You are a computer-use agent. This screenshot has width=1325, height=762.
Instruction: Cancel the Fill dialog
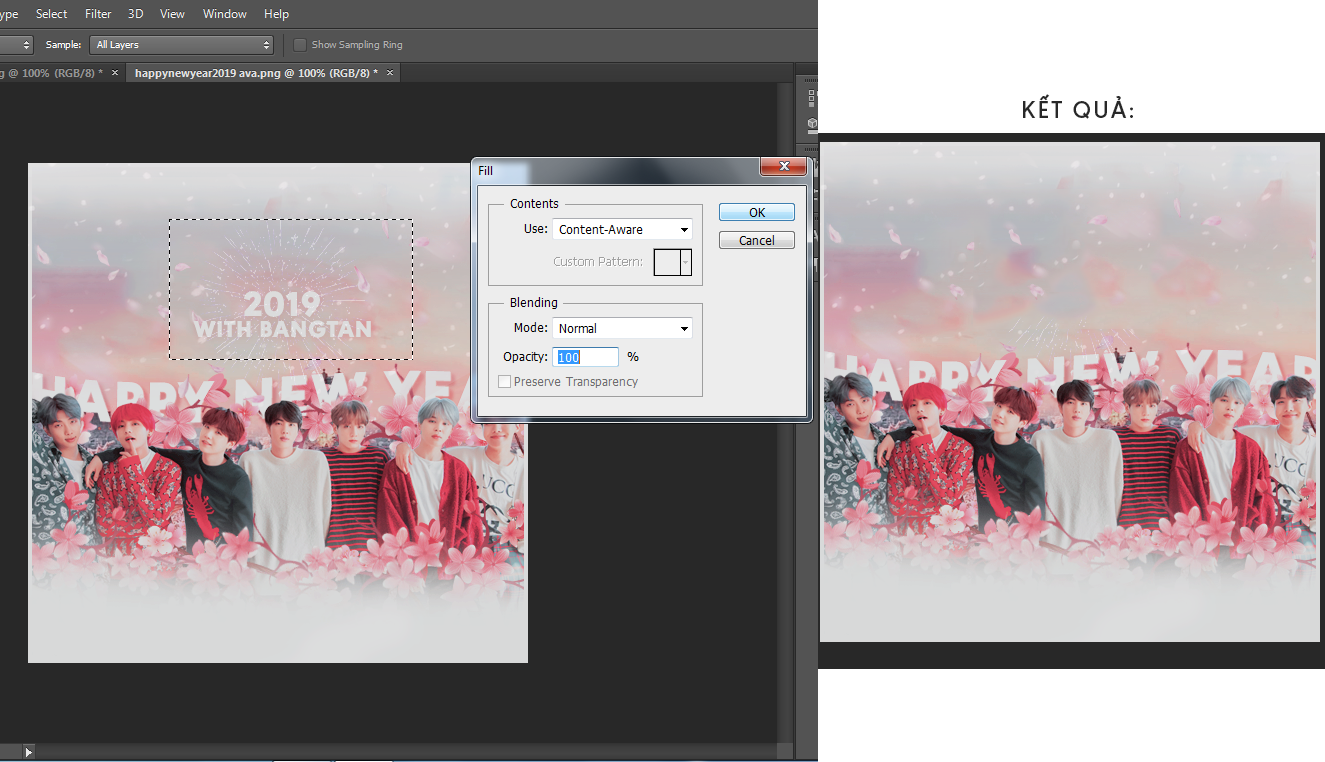(x=757, y=240)
